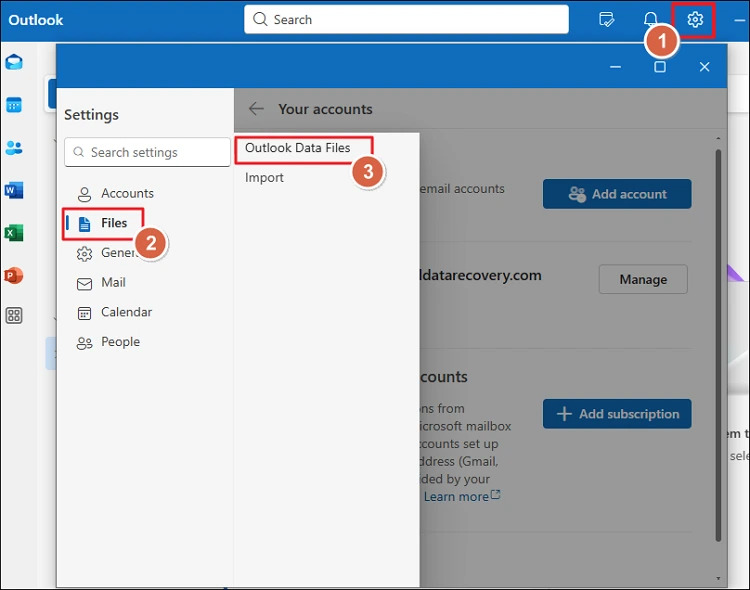This screenshot has width=750, height=590.
Task: Launch PowerPoint from the sidebar
Action: [14, 275]
